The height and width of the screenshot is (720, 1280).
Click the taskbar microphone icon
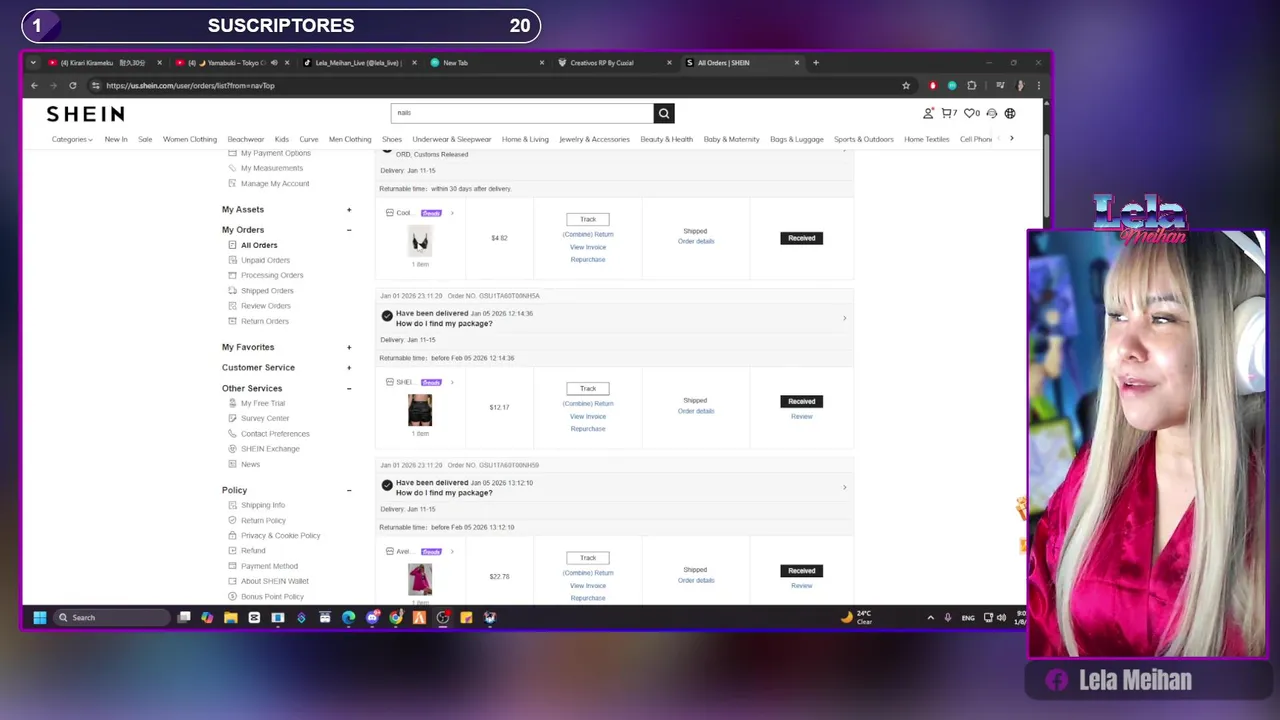tap(947, 617)
